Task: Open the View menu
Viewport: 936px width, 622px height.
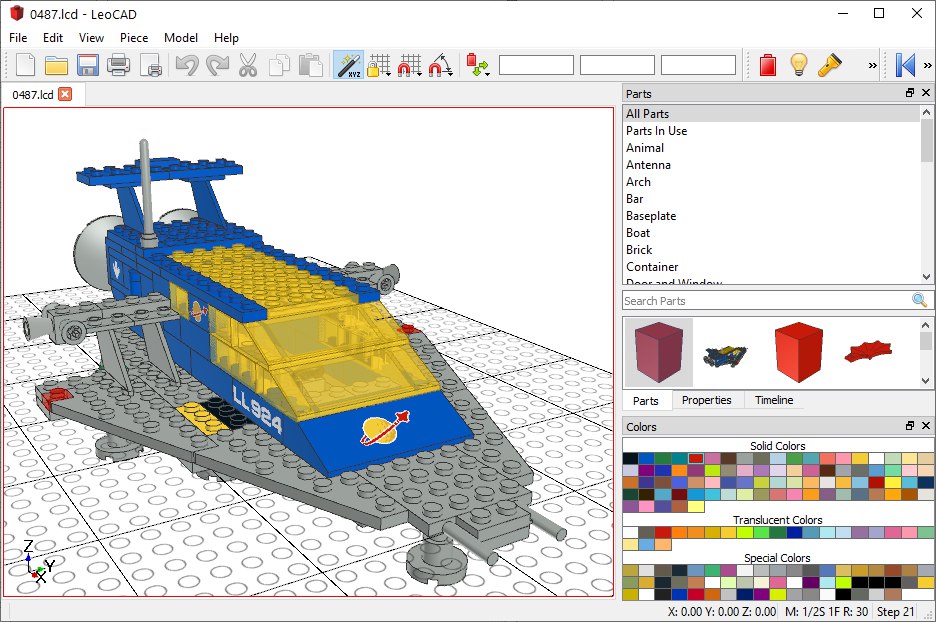Action: (x=91, y=38)
